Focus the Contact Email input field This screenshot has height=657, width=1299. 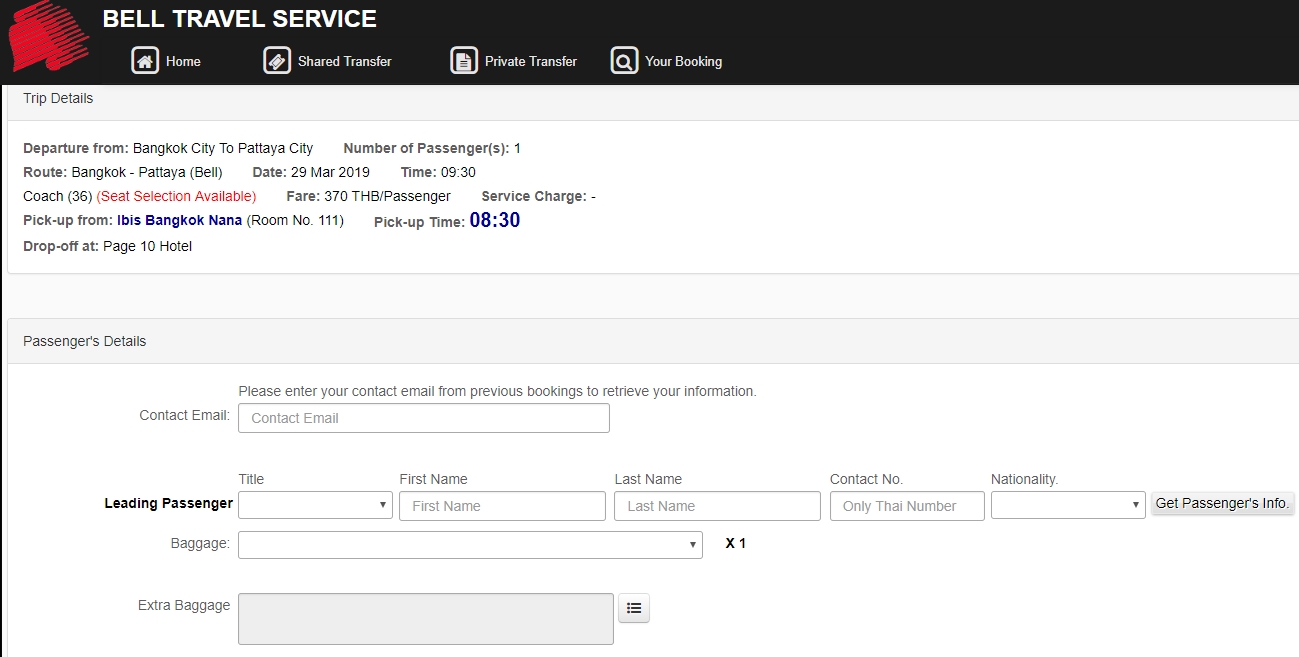[424, 418]
